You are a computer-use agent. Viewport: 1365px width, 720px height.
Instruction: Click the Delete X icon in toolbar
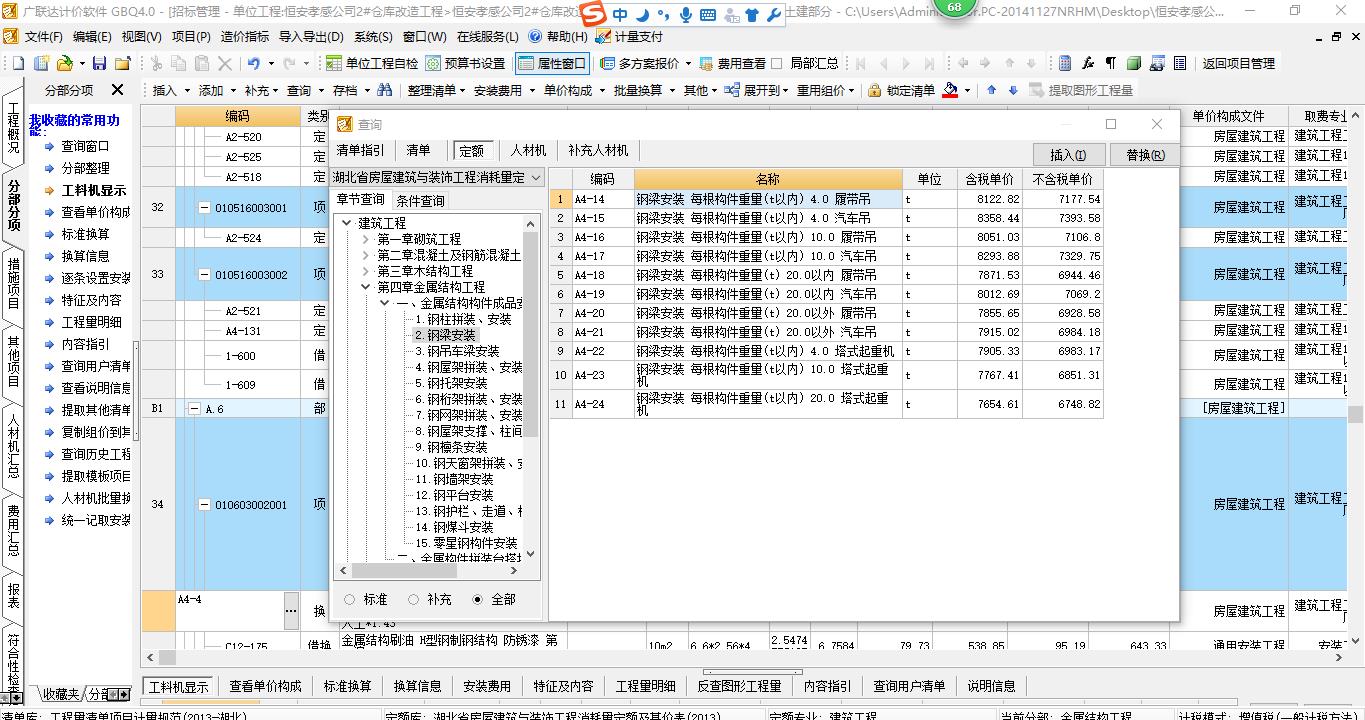pyautogui.click(x=225, y=63)
